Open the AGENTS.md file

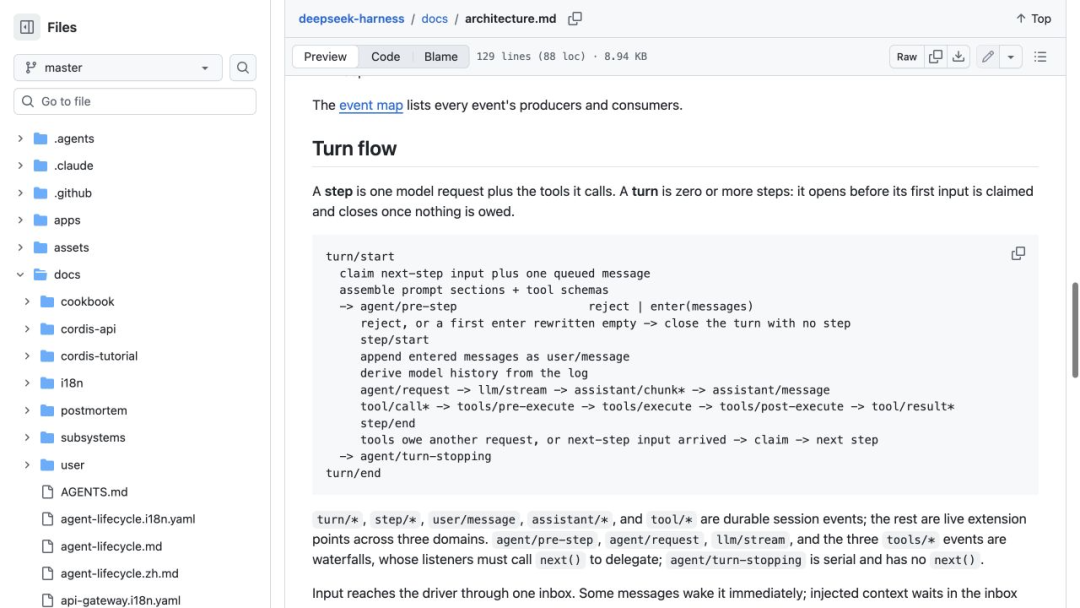94,492
